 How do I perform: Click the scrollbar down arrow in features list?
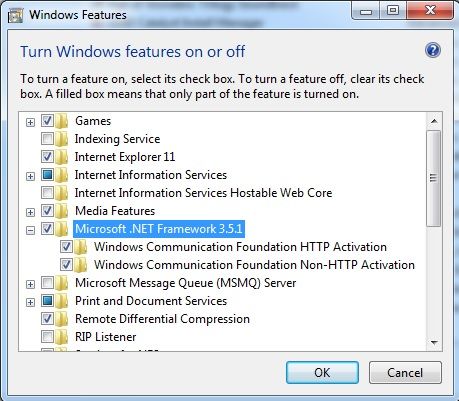[434, 342]
